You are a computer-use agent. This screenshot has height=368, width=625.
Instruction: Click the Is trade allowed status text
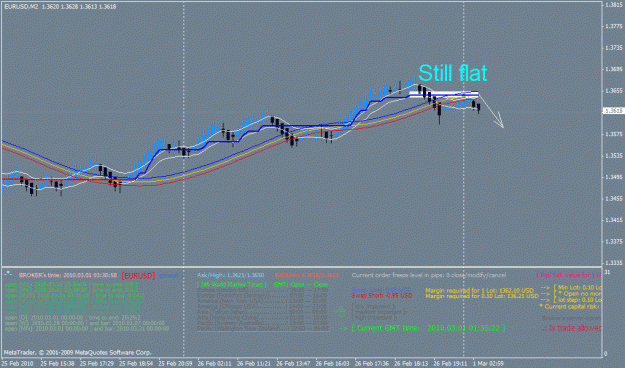572,328
